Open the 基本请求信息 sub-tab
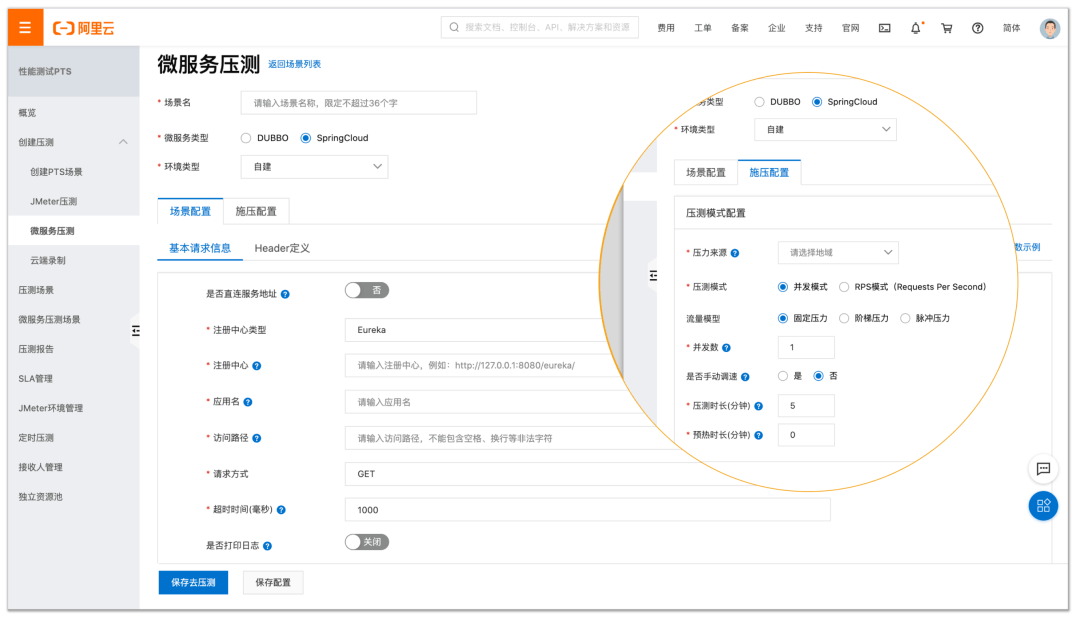 click(200, 249)
